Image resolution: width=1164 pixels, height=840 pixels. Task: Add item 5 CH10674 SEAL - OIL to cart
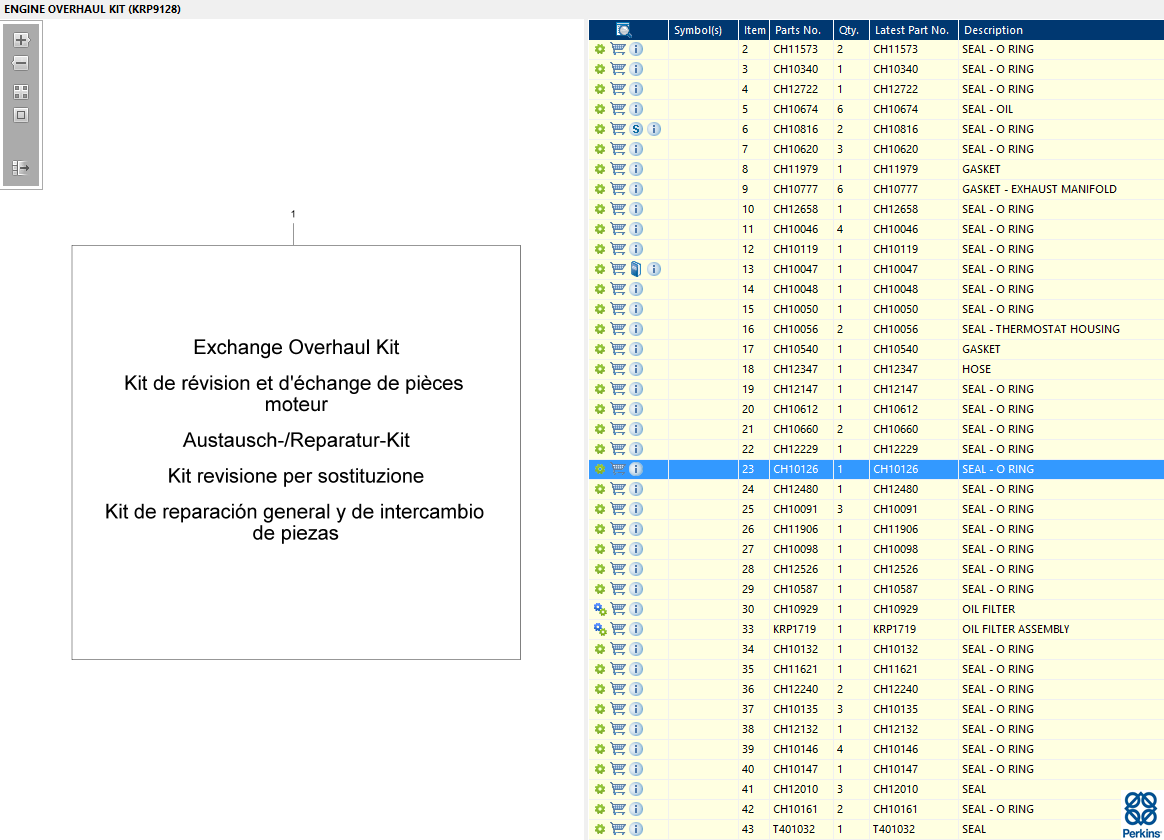click(618, 109)
